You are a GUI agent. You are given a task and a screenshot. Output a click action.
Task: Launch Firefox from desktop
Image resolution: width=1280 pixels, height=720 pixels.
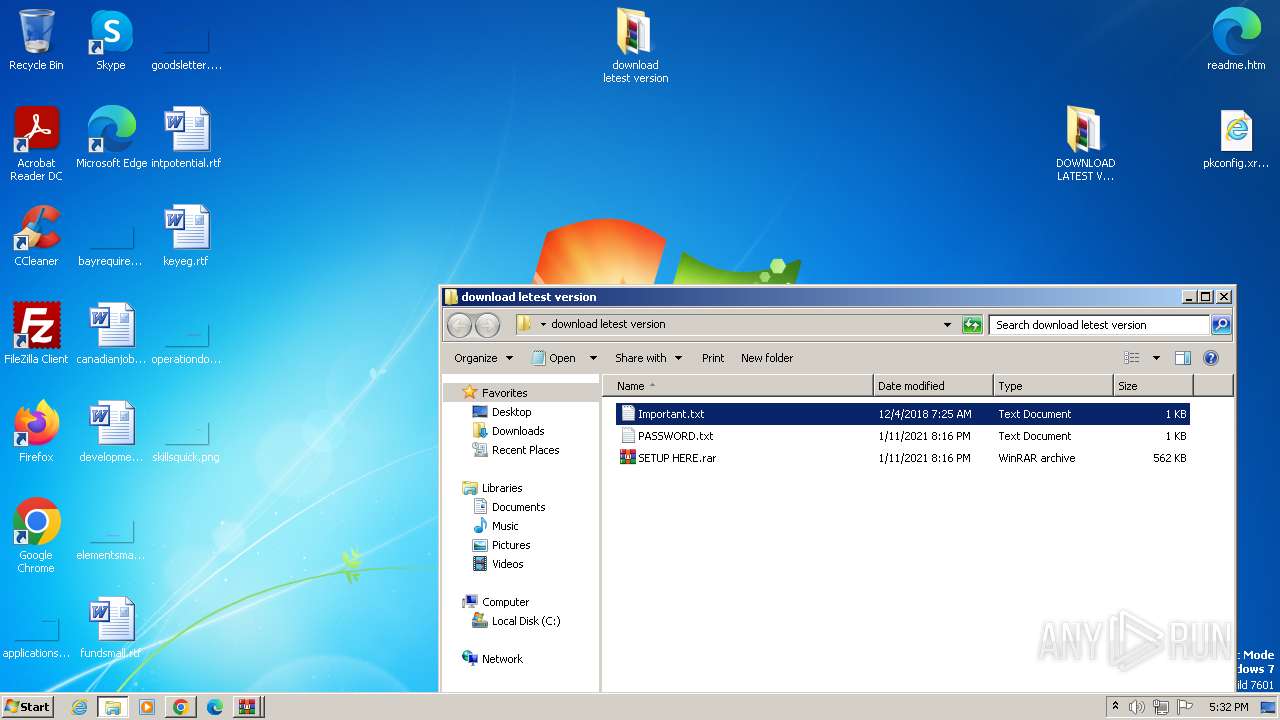(x=36, y=431)
